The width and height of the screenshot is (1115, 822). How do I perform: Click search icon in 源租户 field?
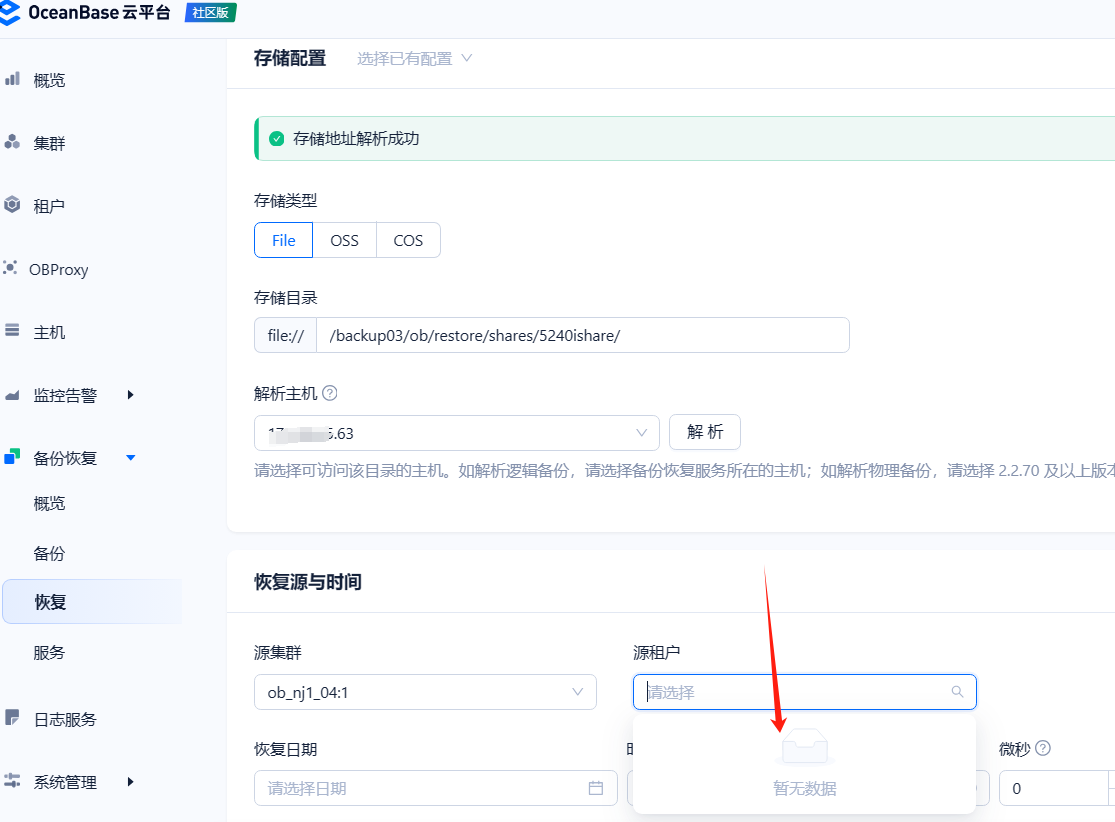point(957,692)
